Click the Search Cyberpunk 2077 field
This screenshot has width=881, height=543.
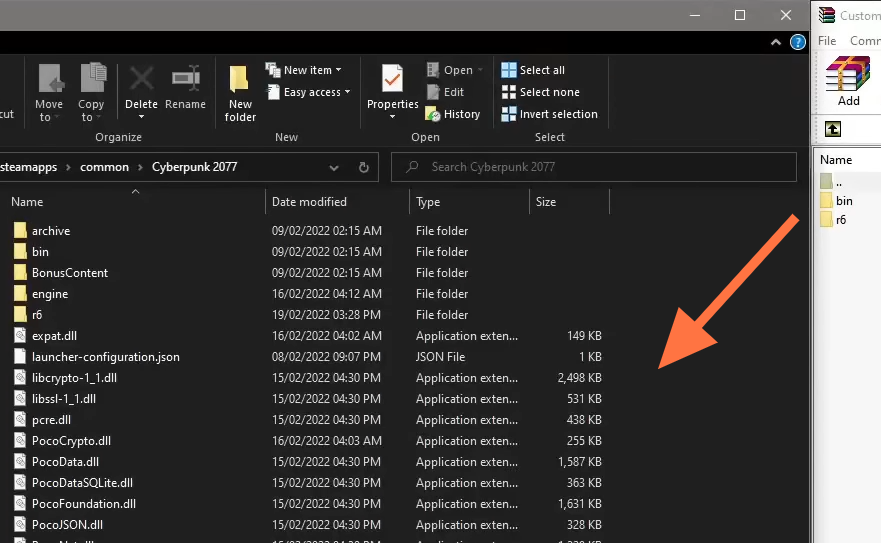coord(594,167)
